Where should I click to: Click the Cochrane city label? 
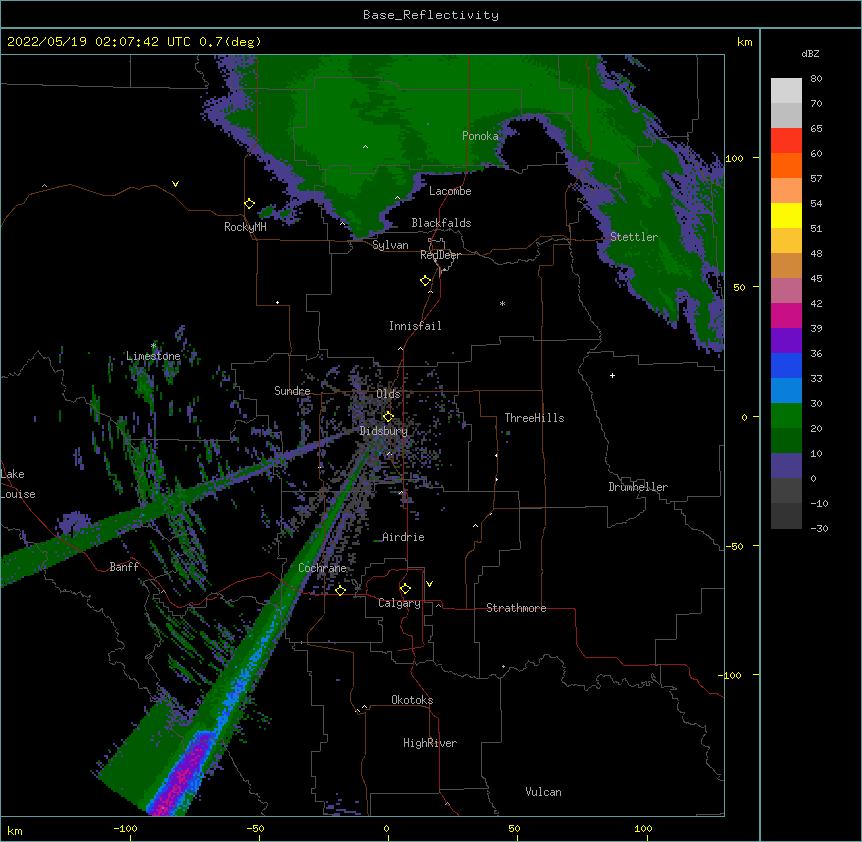[322, 568]
